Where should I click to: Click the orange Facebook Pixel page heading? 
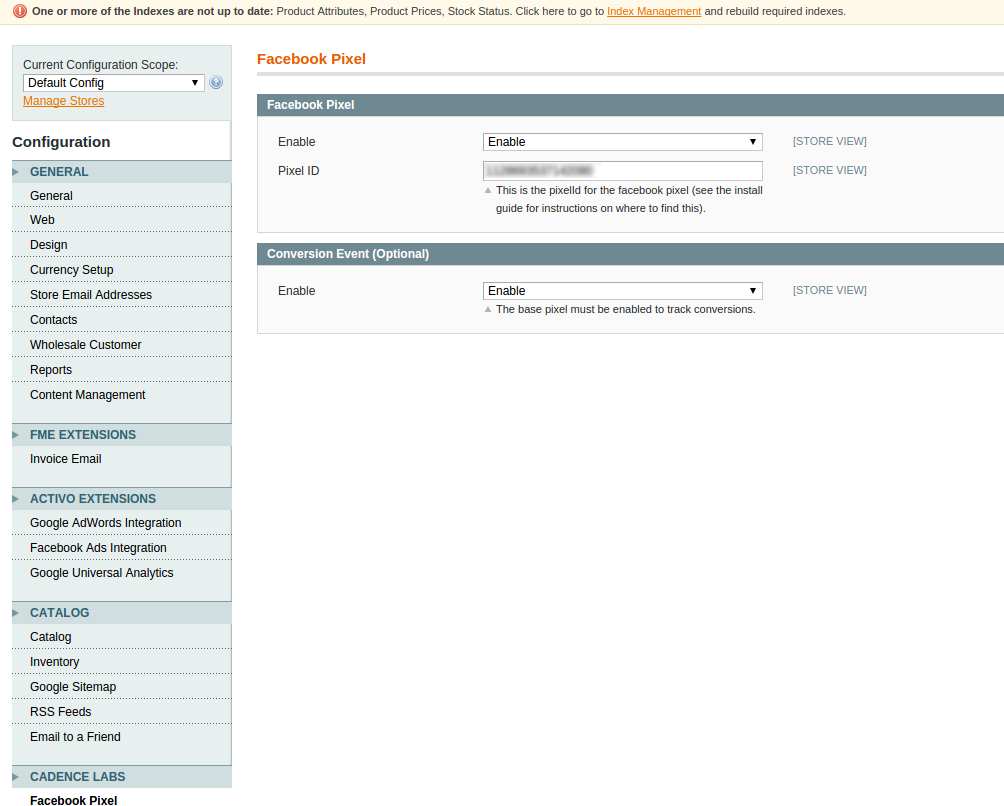point(311,59)
